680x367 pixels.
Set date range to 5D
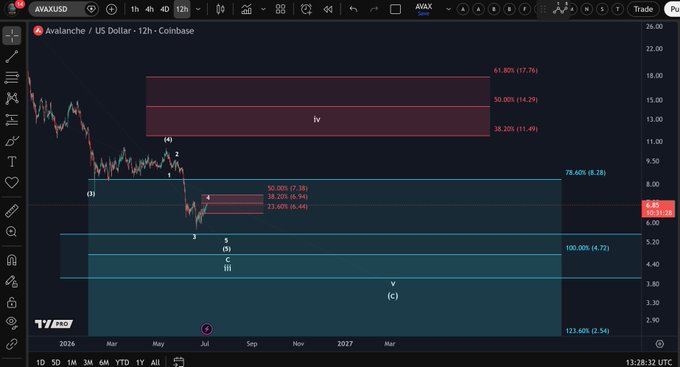[x=56, y=362]
